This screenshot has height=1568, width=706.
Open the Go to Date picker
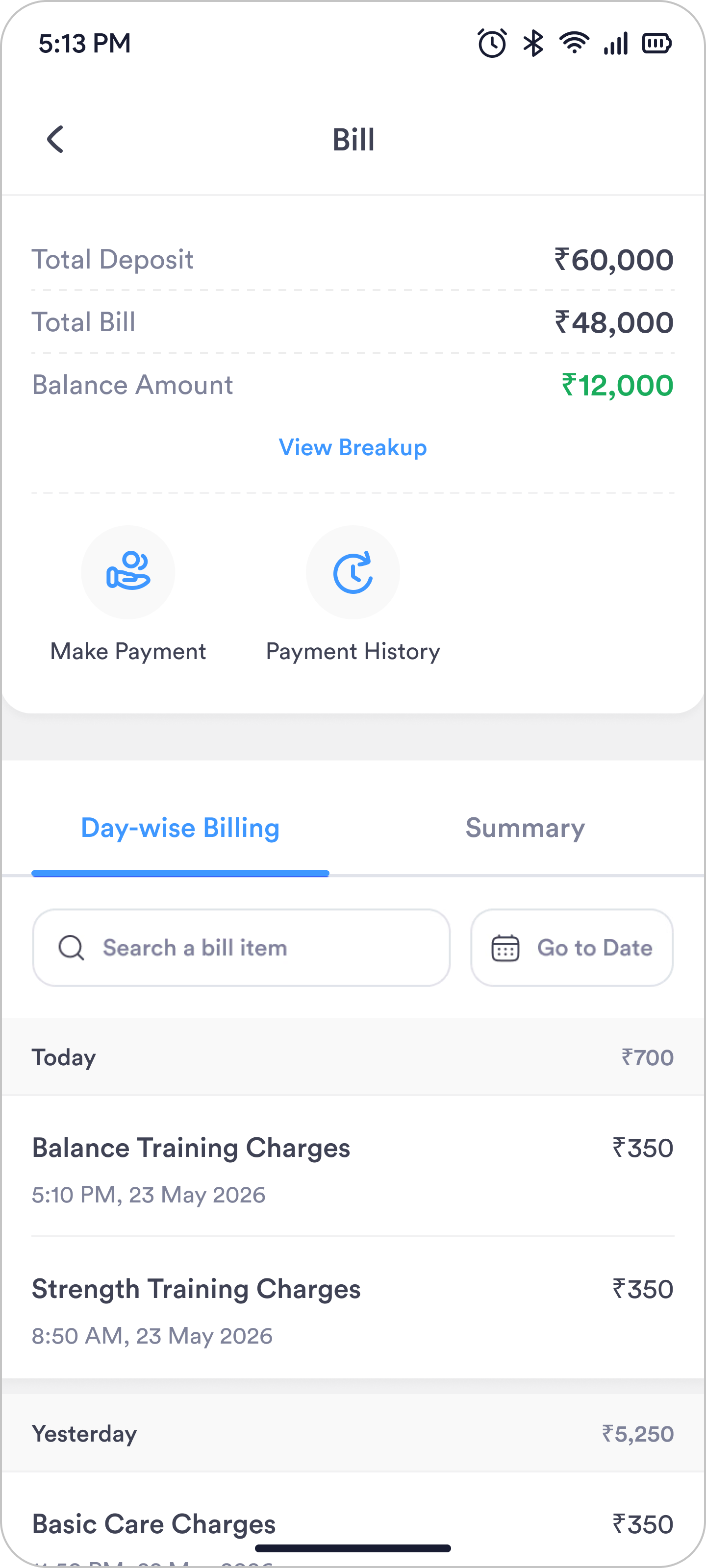tap(571, 948)
